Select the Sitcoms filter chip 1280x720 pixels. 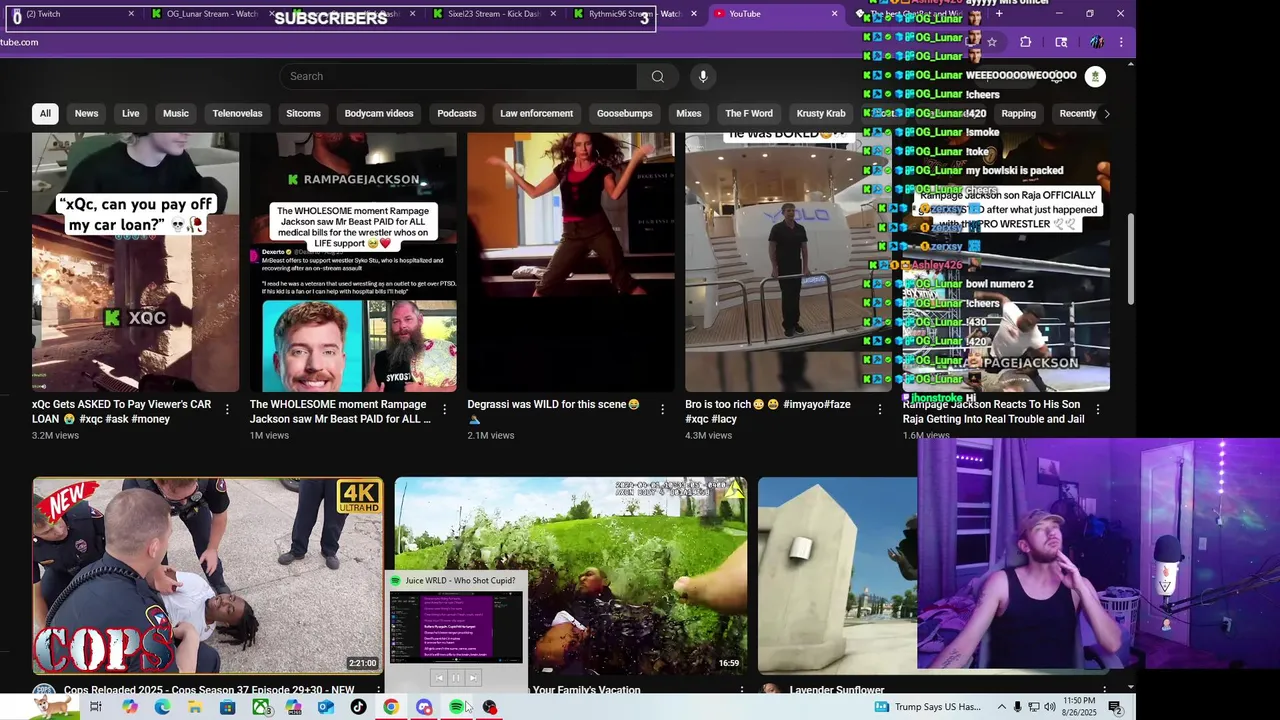pos(303,113)
